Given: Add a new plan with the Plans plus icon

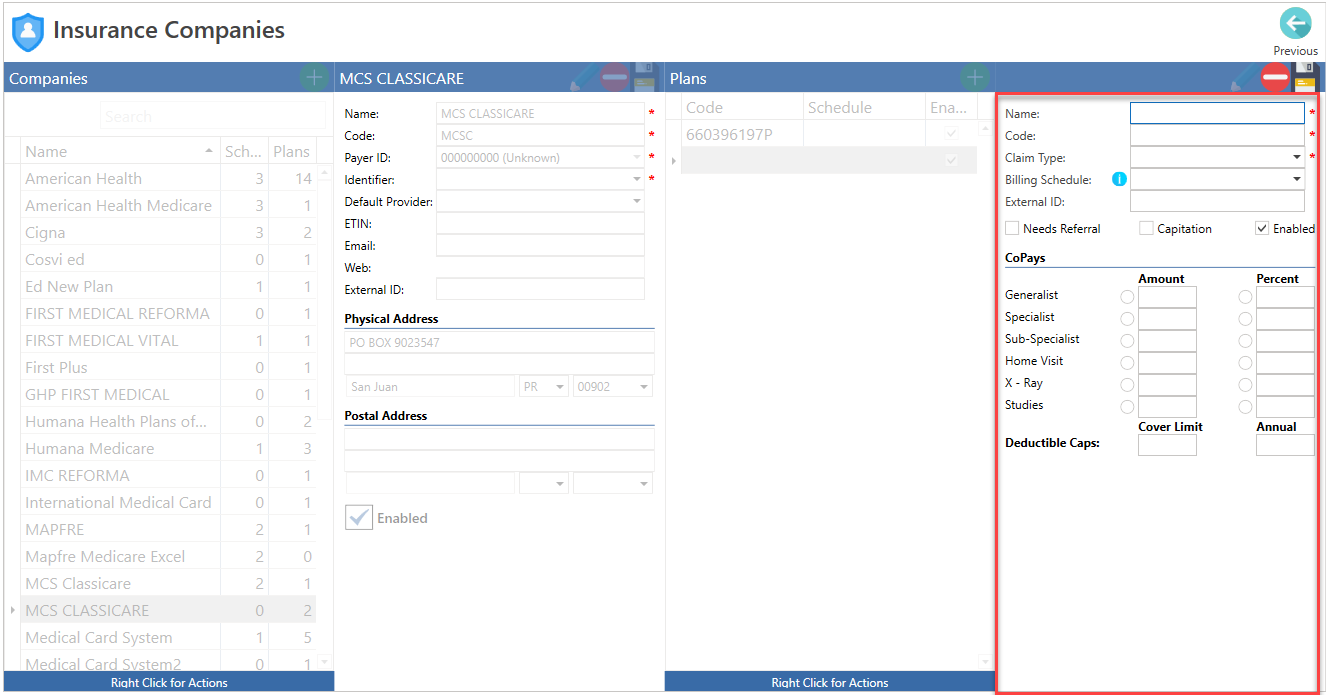Looking at the screenshot, I should 973,78.
